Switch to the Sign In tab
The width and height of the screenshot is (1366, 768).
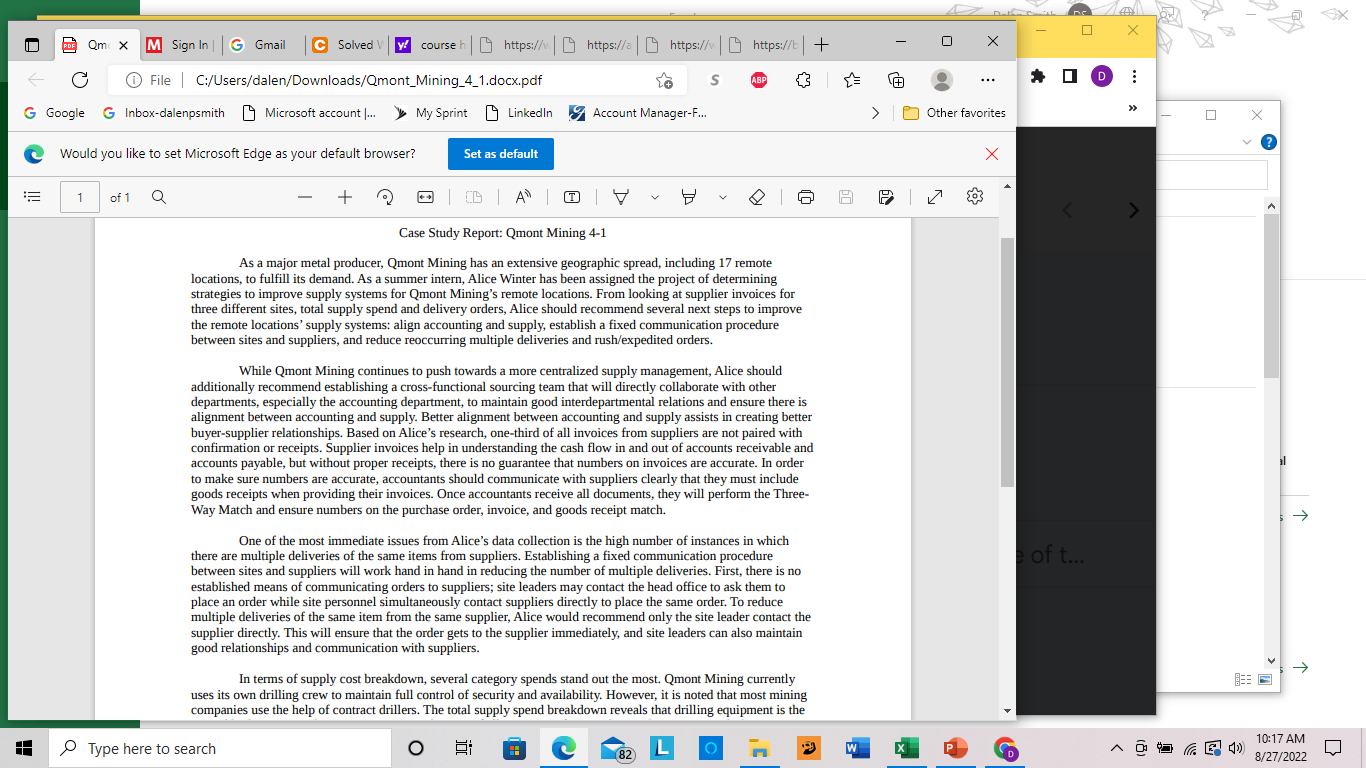pyautogui.click(x=178, y=45)
